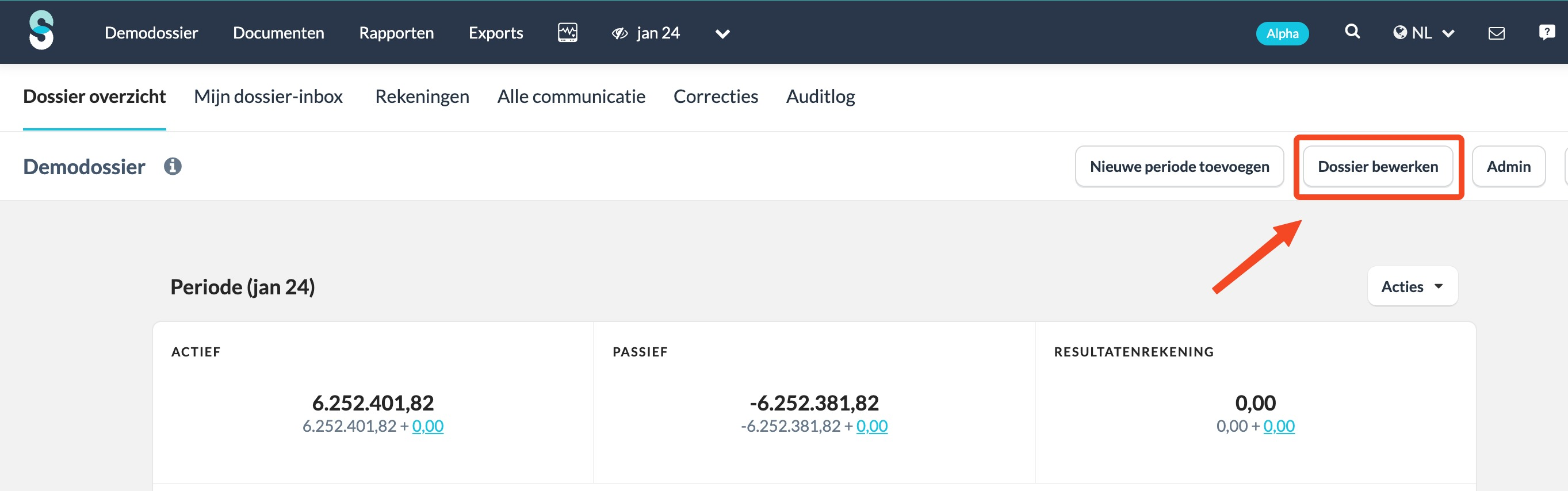1568x491 pixels.
Task: Expand the jan 24 period chevron
Action: coord(722,34)
